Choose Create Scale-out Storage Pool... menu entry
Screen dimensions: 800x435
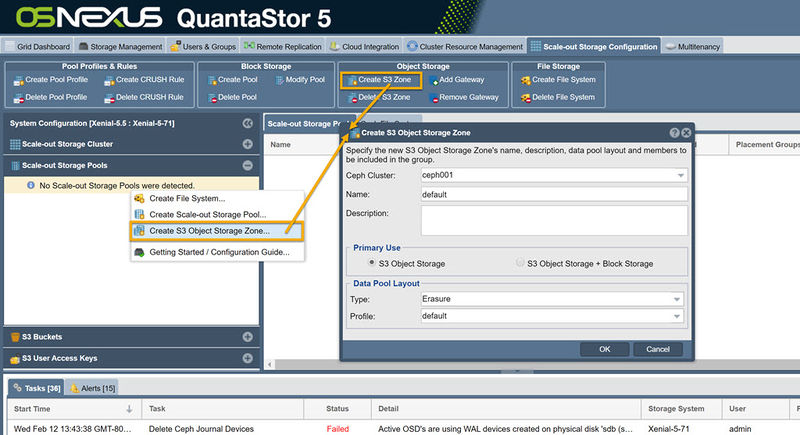[x=217, y=215]
